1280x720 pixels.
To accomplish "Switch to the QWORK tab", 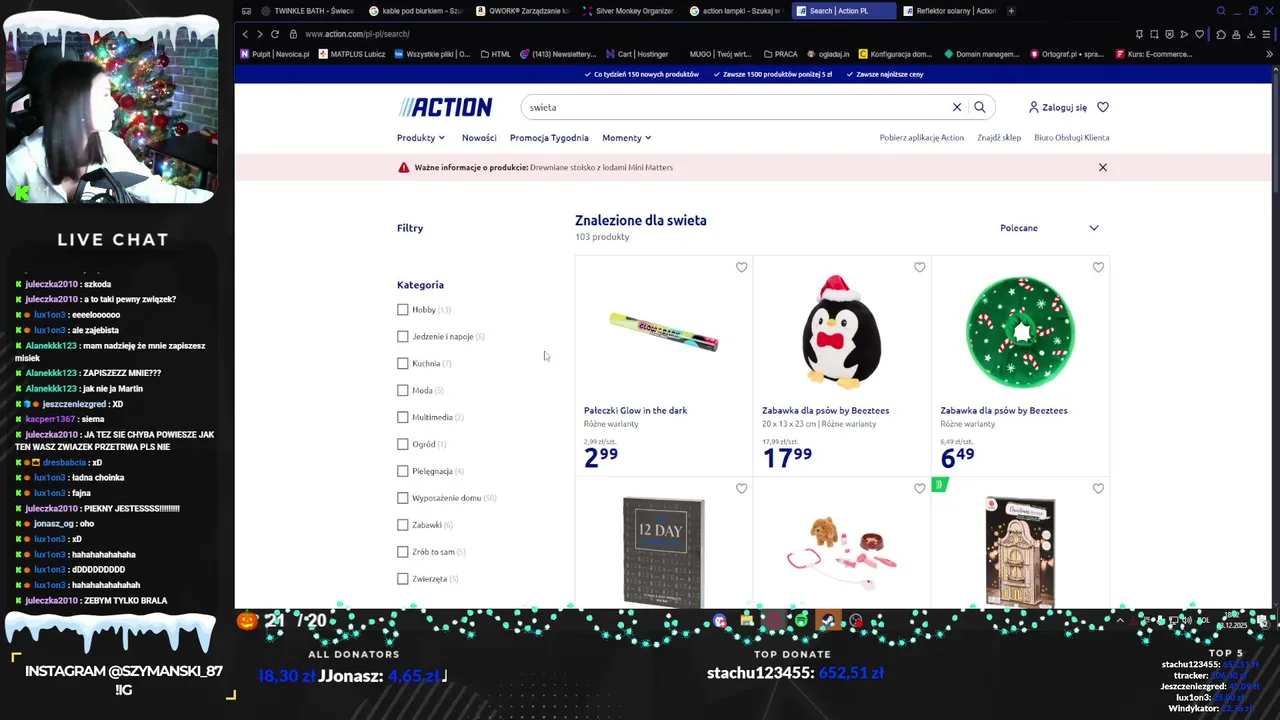I will [x=523, y=11].
